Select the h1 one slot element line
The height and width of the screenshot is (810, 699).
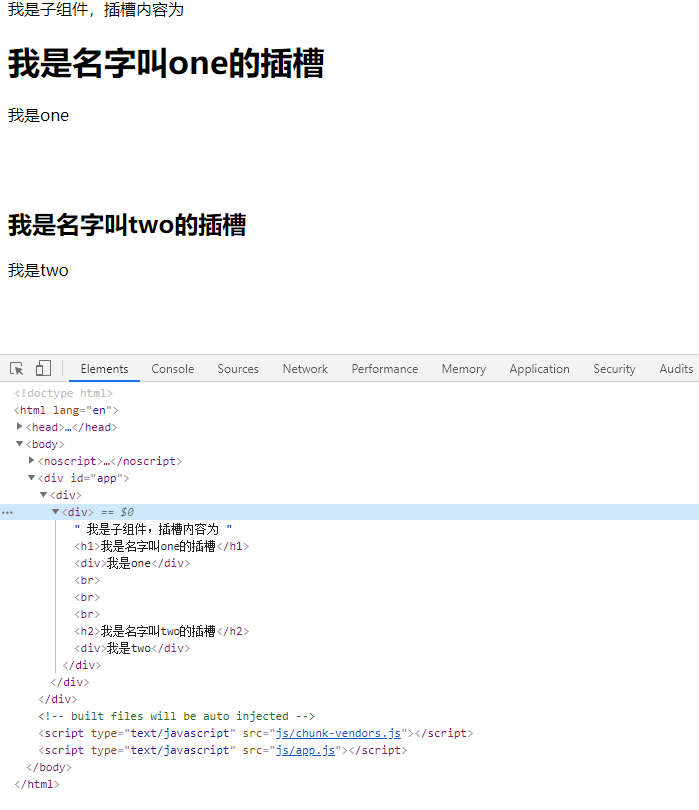point(162,546)
